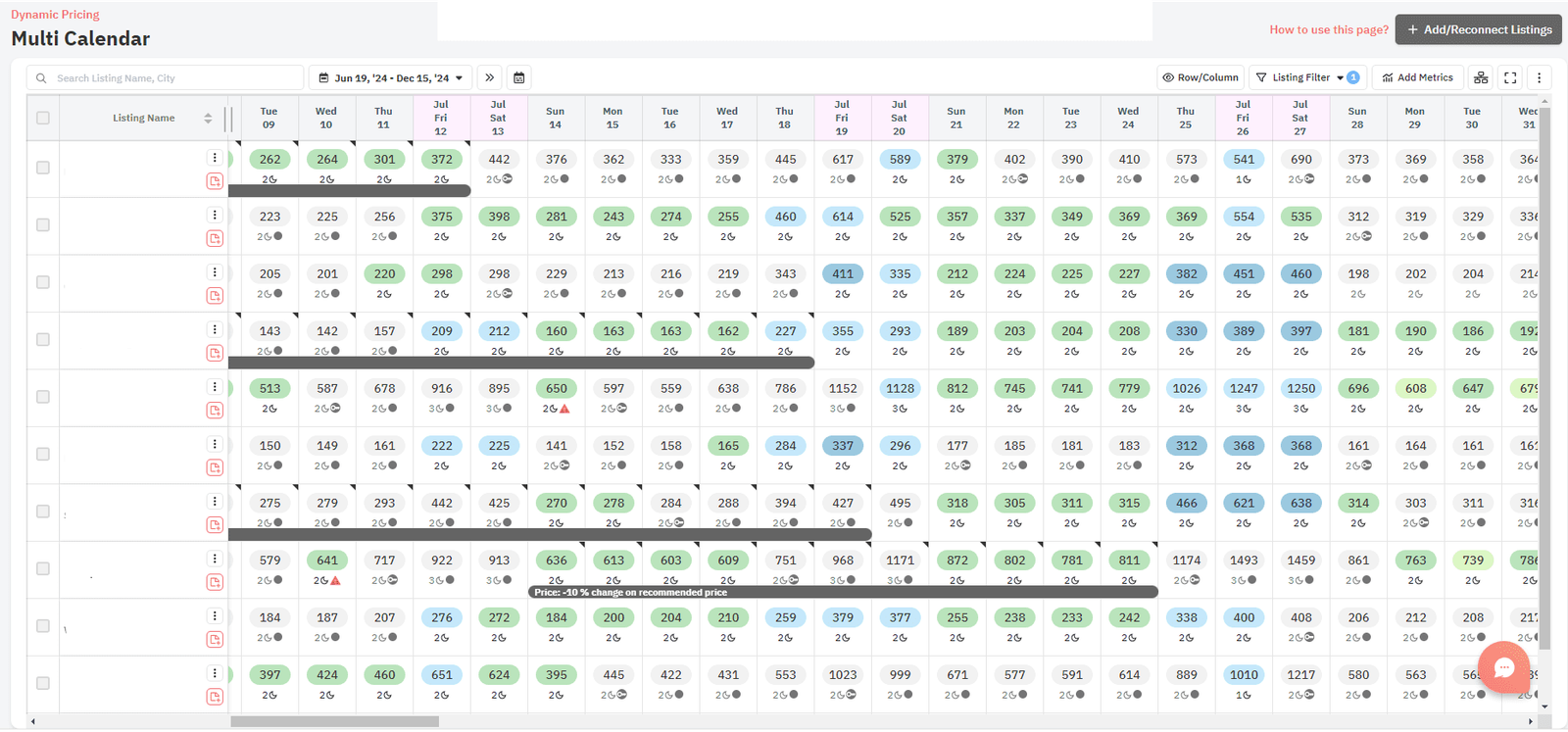Screen dimensions: 1568x732
Task: Click red document-plus icon in row priced 223 on Tue 09
Action: tap(215, 238)
